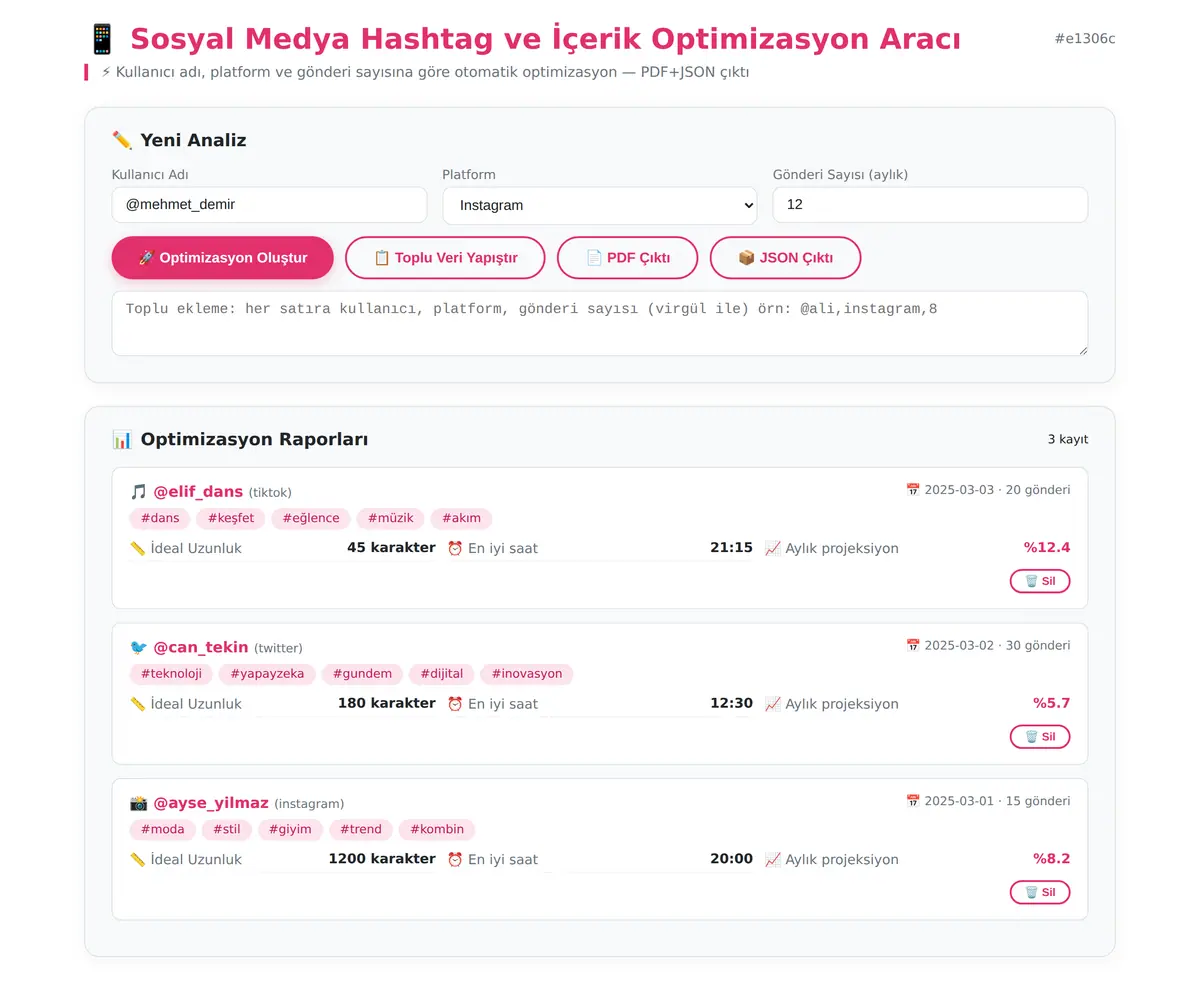
Task: Click the ruler icon in the @can_tekin card
Action: point(138,704)
